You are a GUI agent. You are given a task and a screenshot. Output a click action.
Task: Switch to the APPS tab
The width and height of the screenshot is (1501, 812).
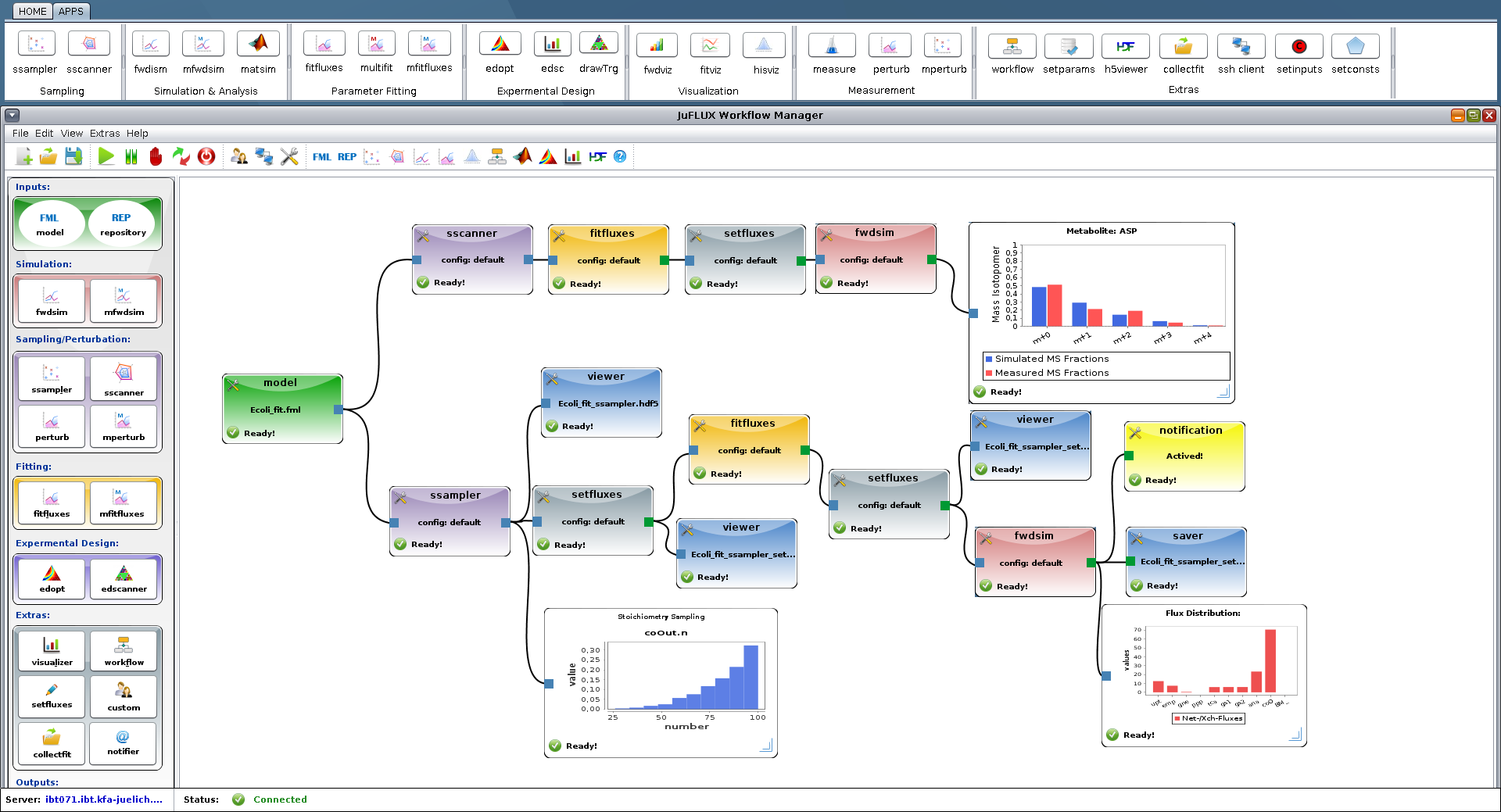pyautogui.click(x=70, y=11)
